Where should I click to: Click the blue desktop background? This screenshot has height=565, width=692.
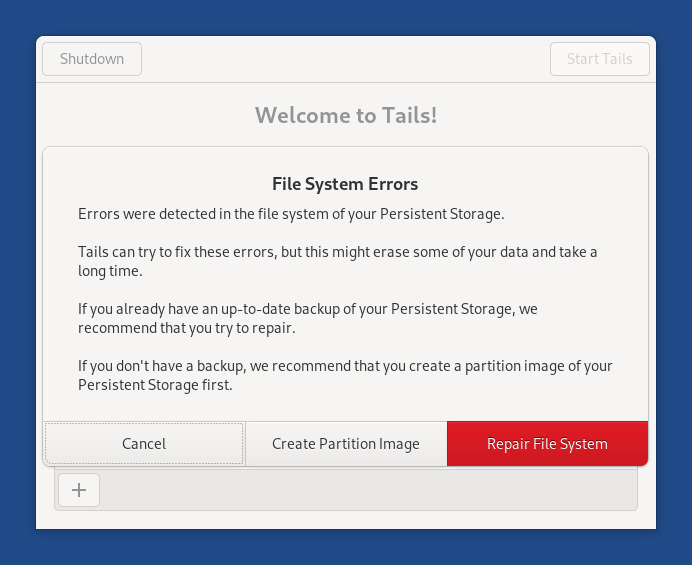(17, 300)
